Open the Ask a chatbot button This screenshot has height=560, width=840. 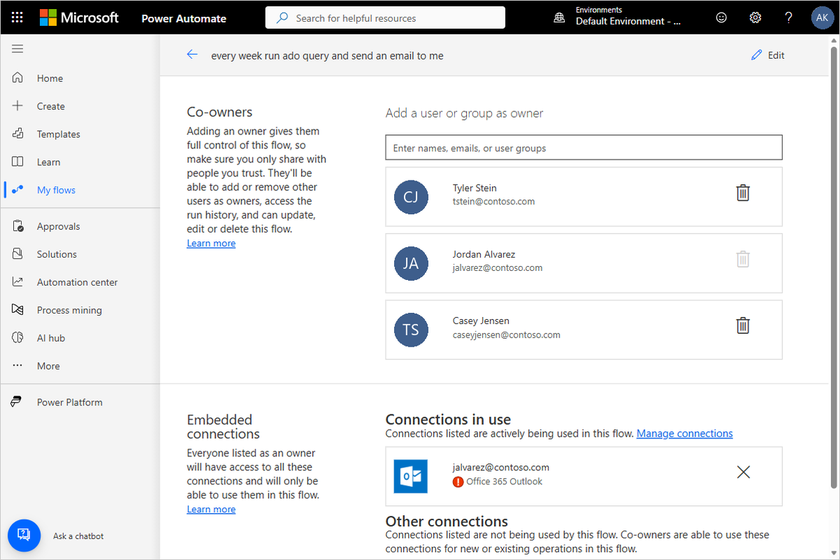point(24,535)
